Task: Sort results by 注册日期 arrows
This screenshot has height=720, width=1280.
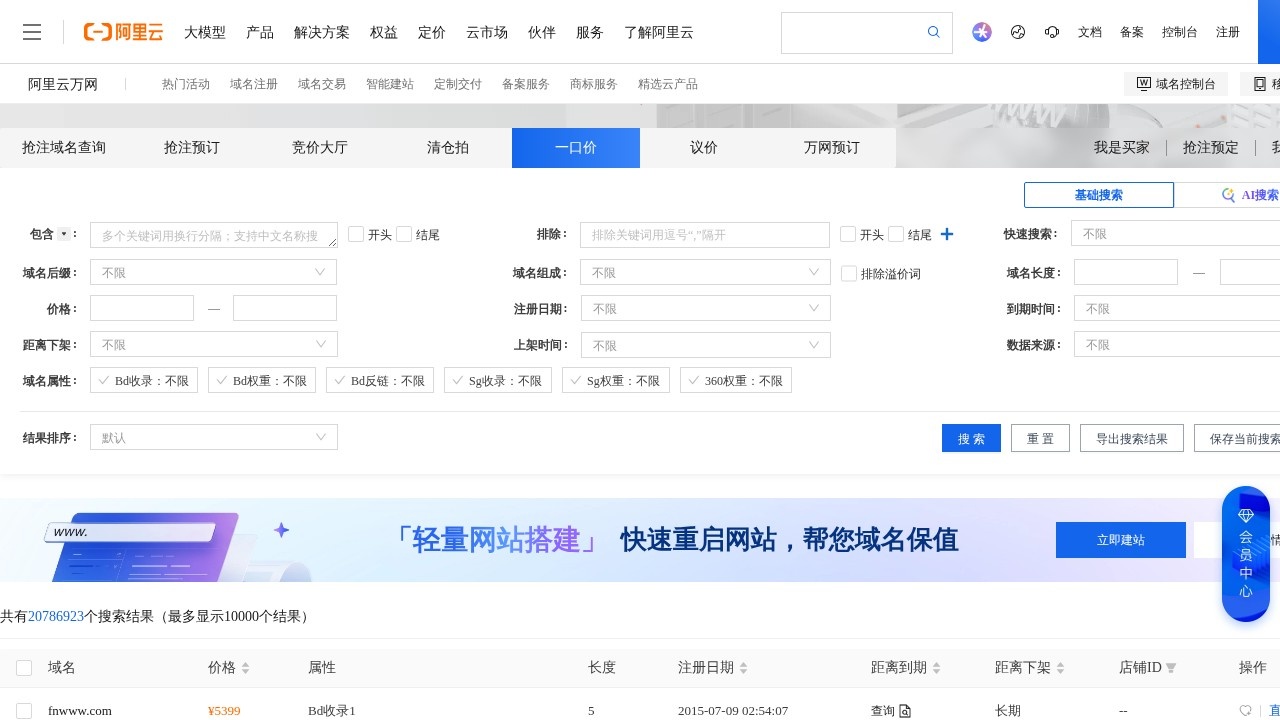Action: coord(743,668)
